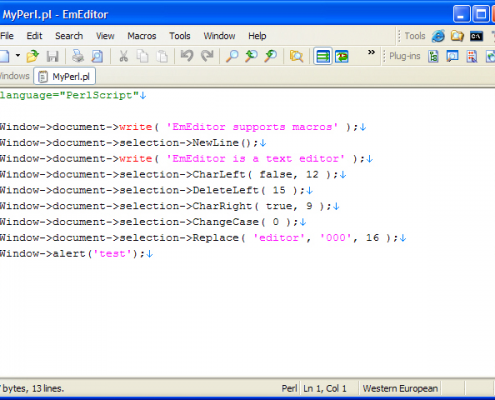Expand the toolbar overflow chevron

coord(371,52)
